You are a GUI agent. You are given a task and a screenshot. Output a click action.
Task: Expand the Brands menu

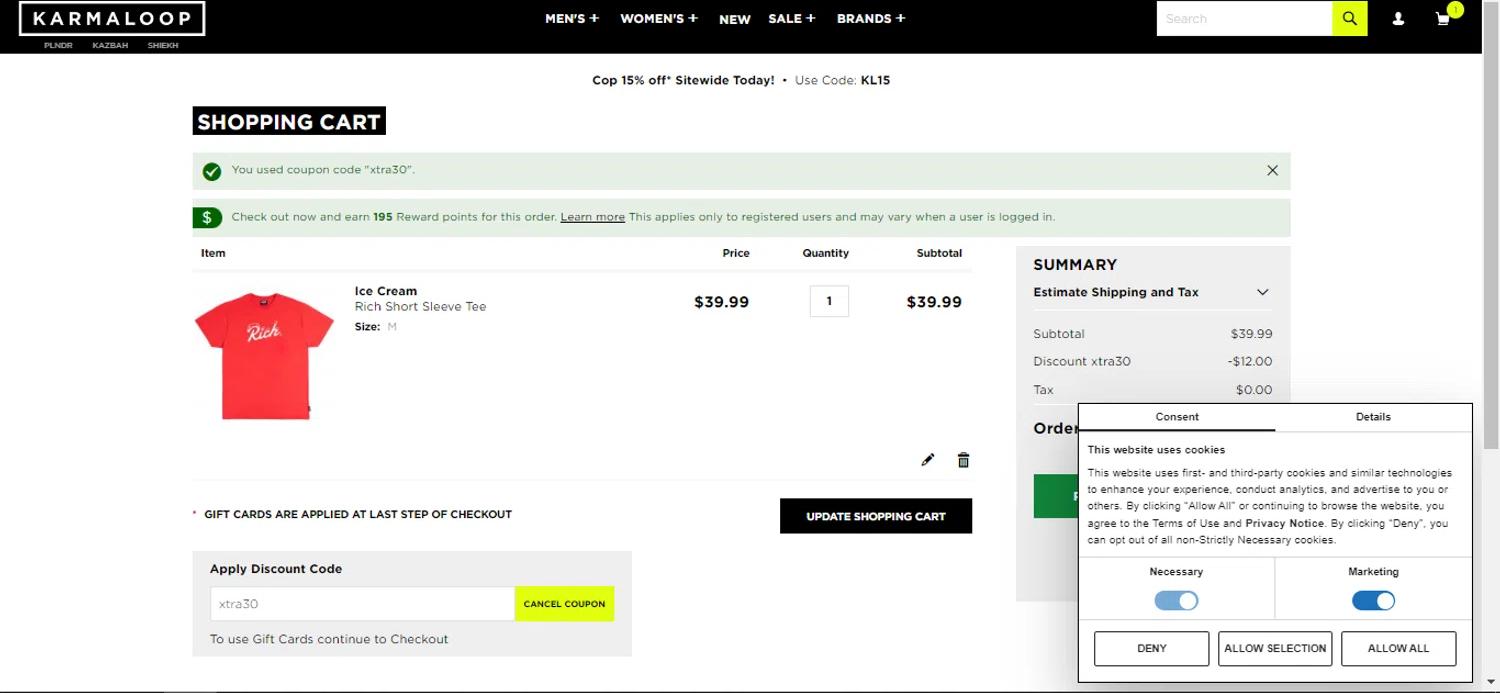pos(870,19)
